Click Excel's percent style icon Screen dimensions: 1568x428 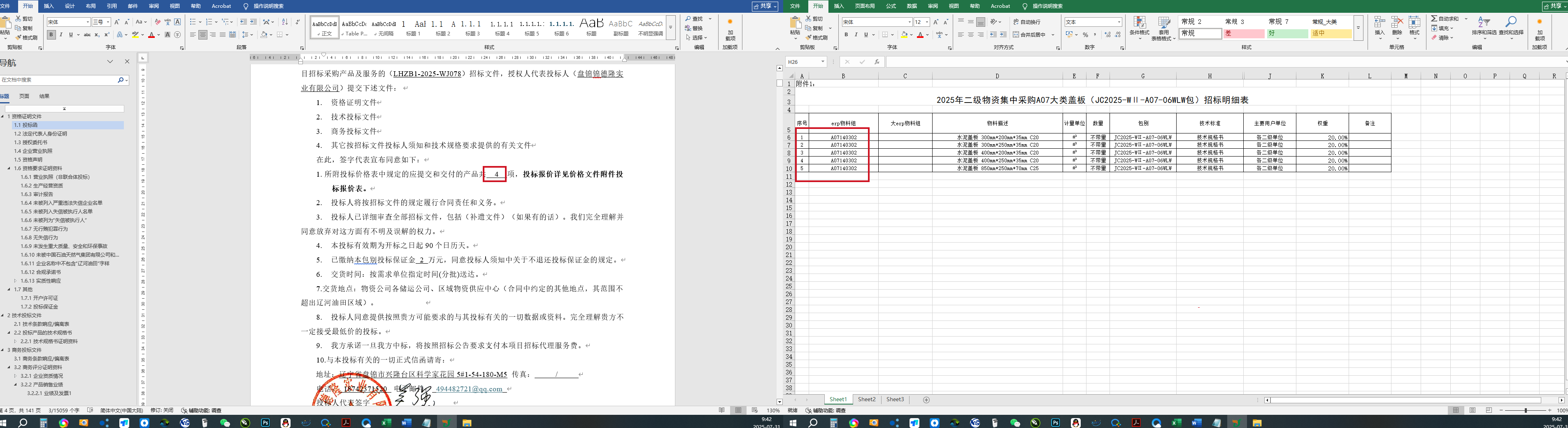1085,35
